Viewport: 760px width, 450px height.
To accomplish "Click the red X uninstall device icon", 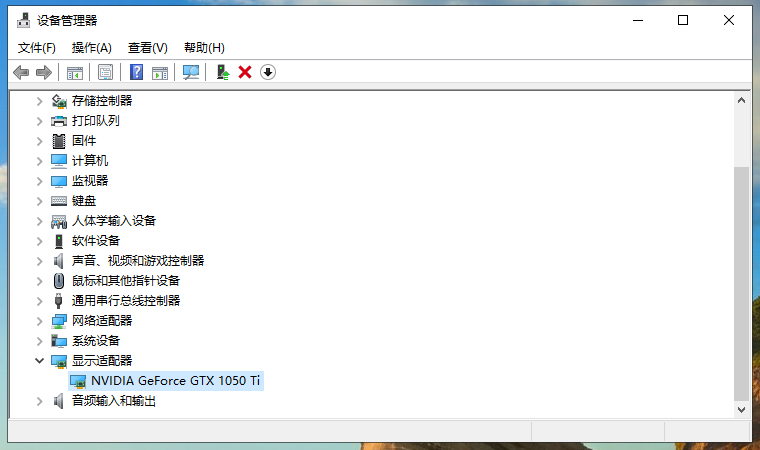I will 245,72.
